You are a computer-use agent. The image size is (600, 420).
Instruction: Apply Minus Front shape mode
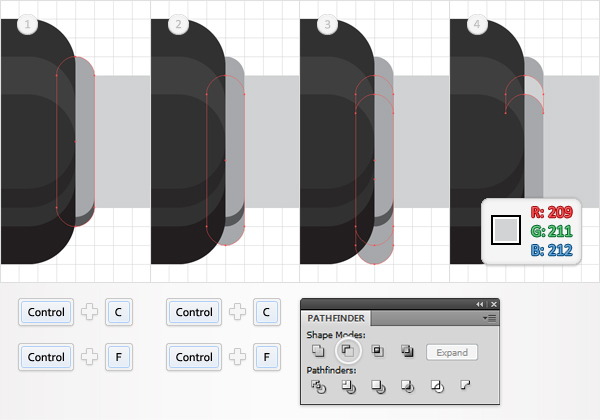(x=348, y=351)
